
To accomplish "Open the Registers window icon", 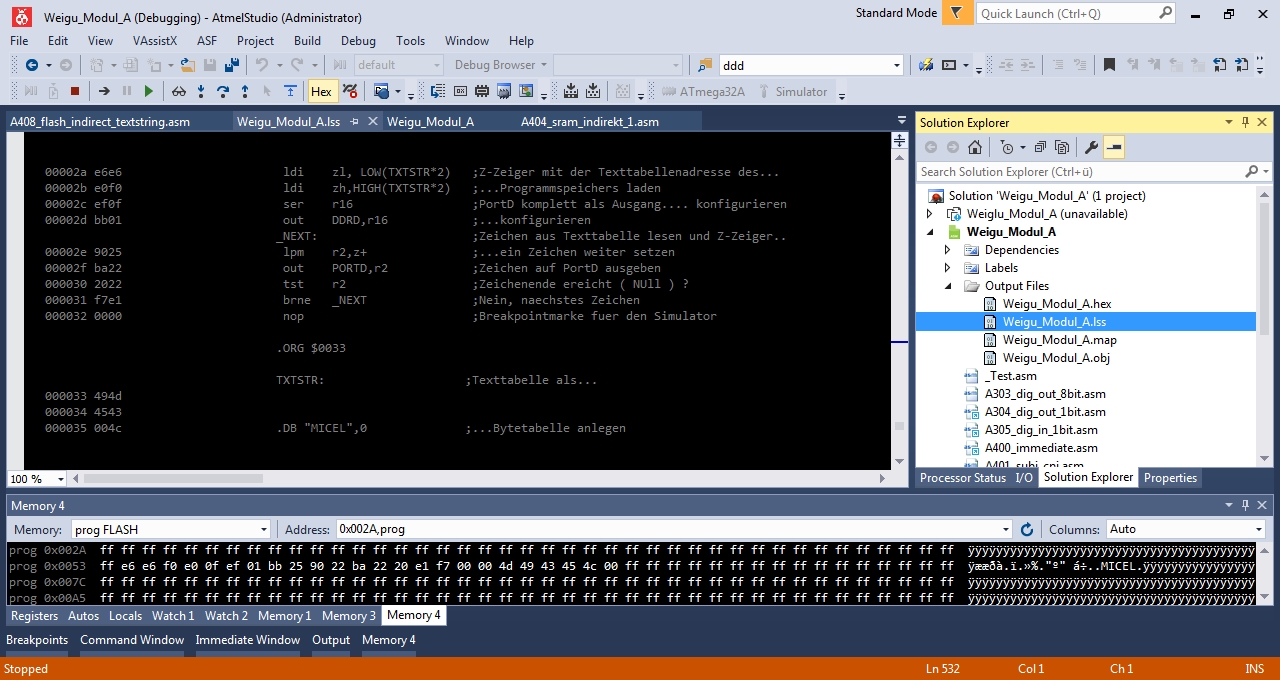I will 460,91.
